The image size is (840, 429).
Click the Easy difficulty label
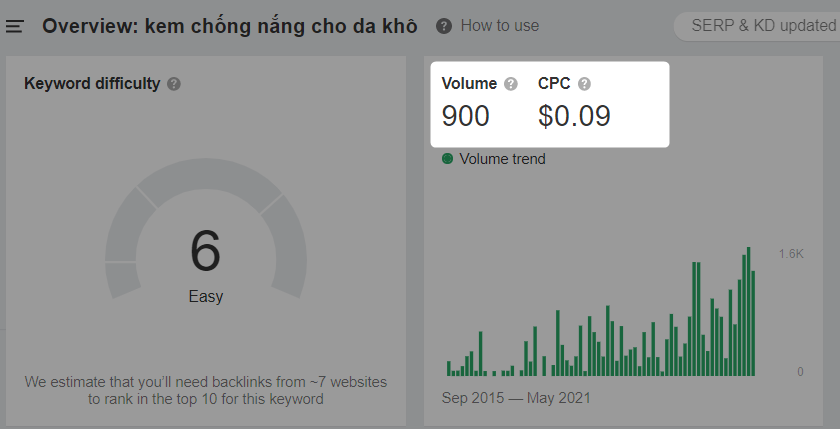[206, 296]
